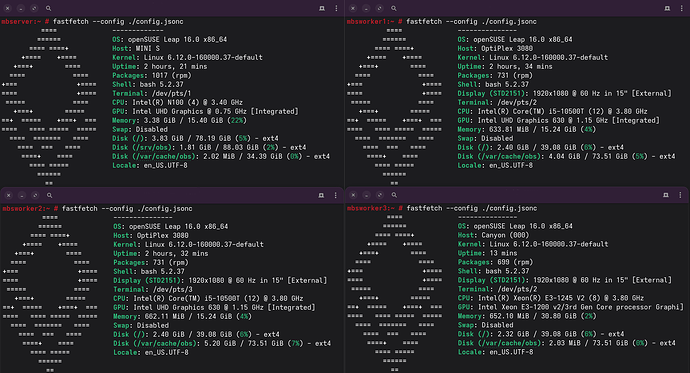Viewport: 690px width, 373px height.
Task: Click 'Swap: Disabled' in mbserver window
Action: point(140,130)
